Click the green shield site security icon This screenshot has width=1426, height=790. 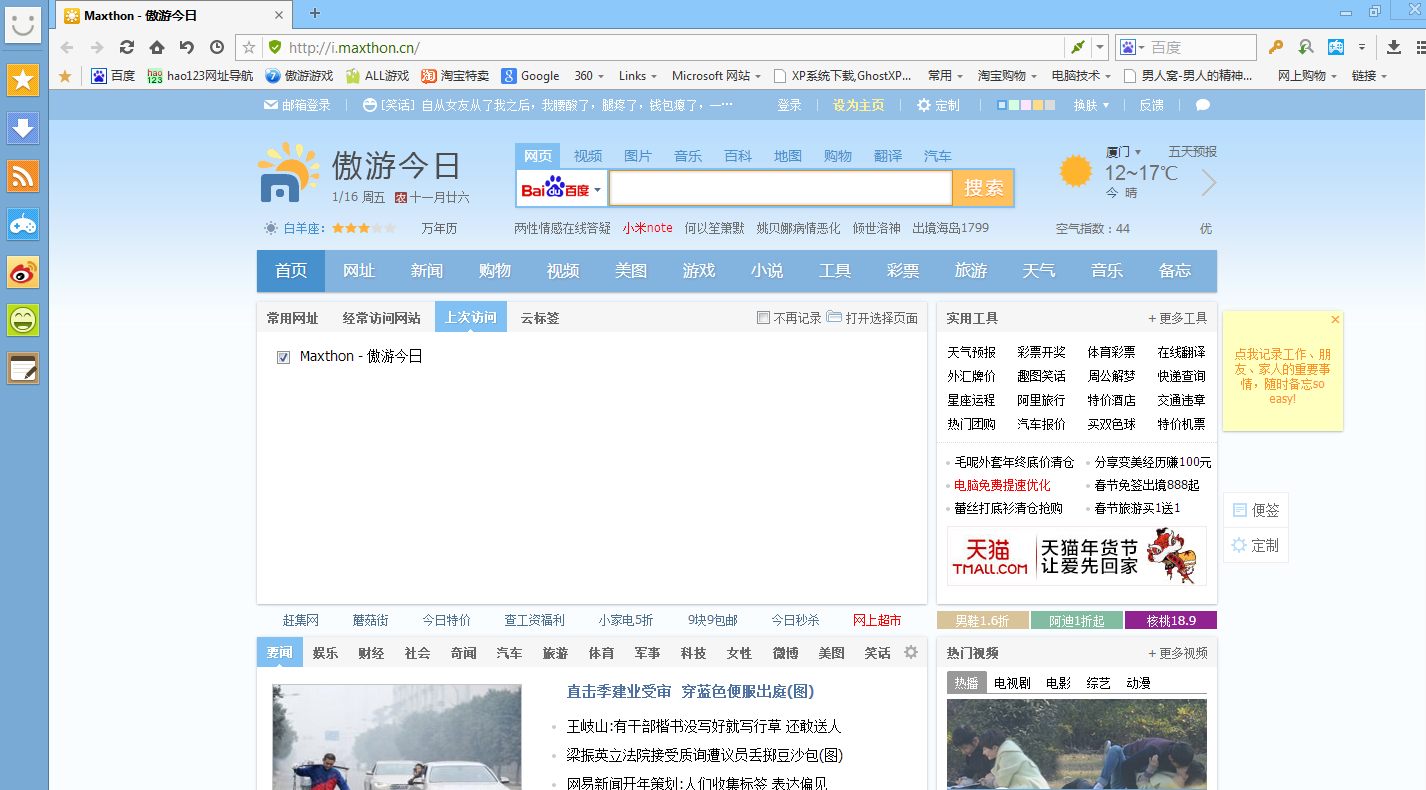tap(275, 47)
